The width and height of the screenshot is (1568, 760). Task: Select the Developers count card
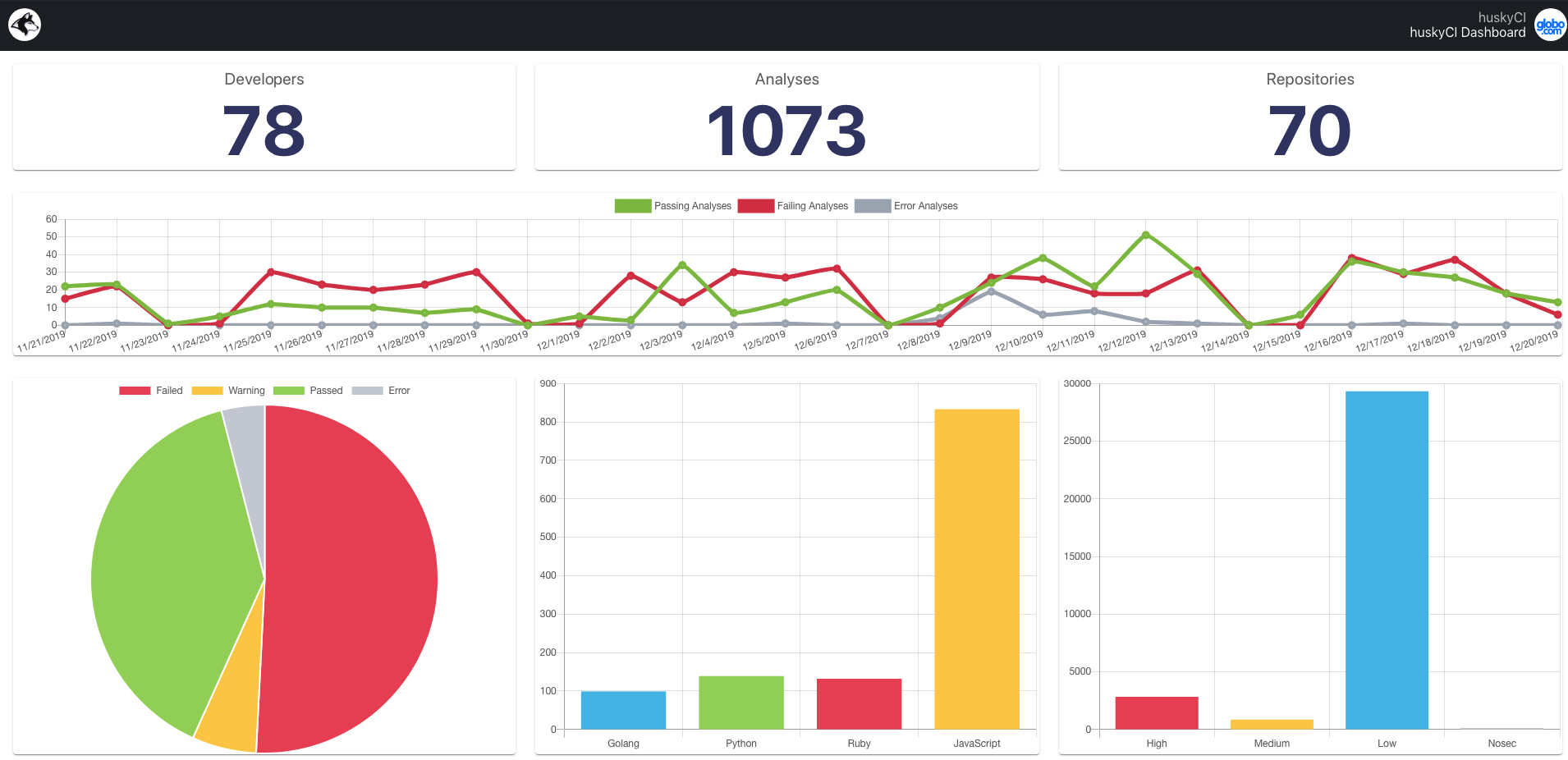point(264,117)
